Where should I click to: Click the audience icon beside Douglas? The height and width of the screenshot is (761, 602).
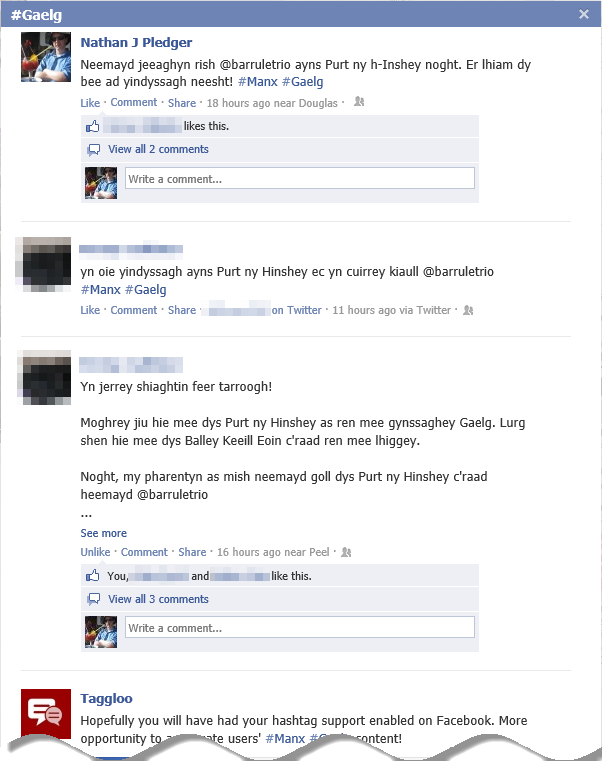pos(359,102)
